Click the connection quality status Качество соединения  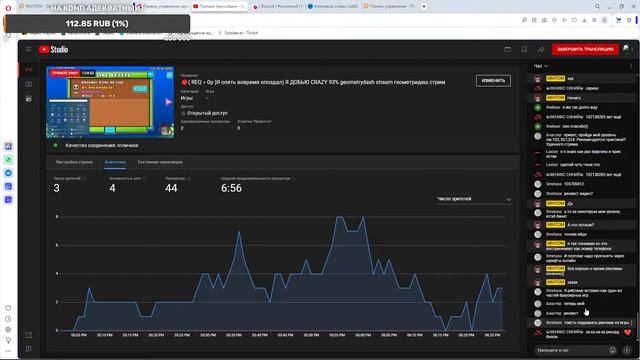(102, 145)
